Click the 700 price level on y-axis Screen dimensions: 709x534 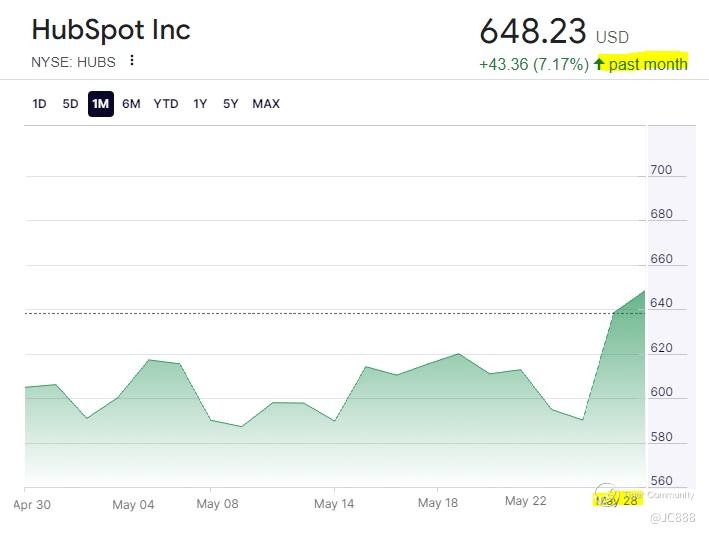(x=661, y=170)
